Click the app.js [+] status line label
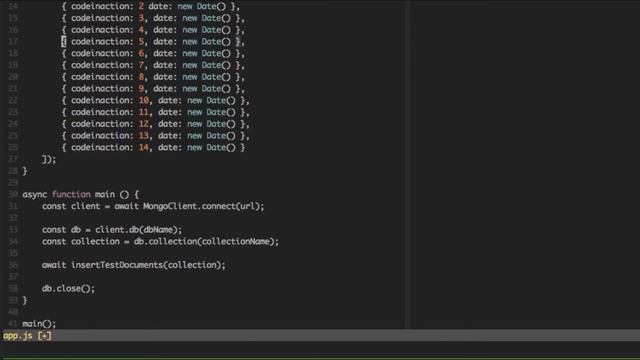 [x=27, y=336]
